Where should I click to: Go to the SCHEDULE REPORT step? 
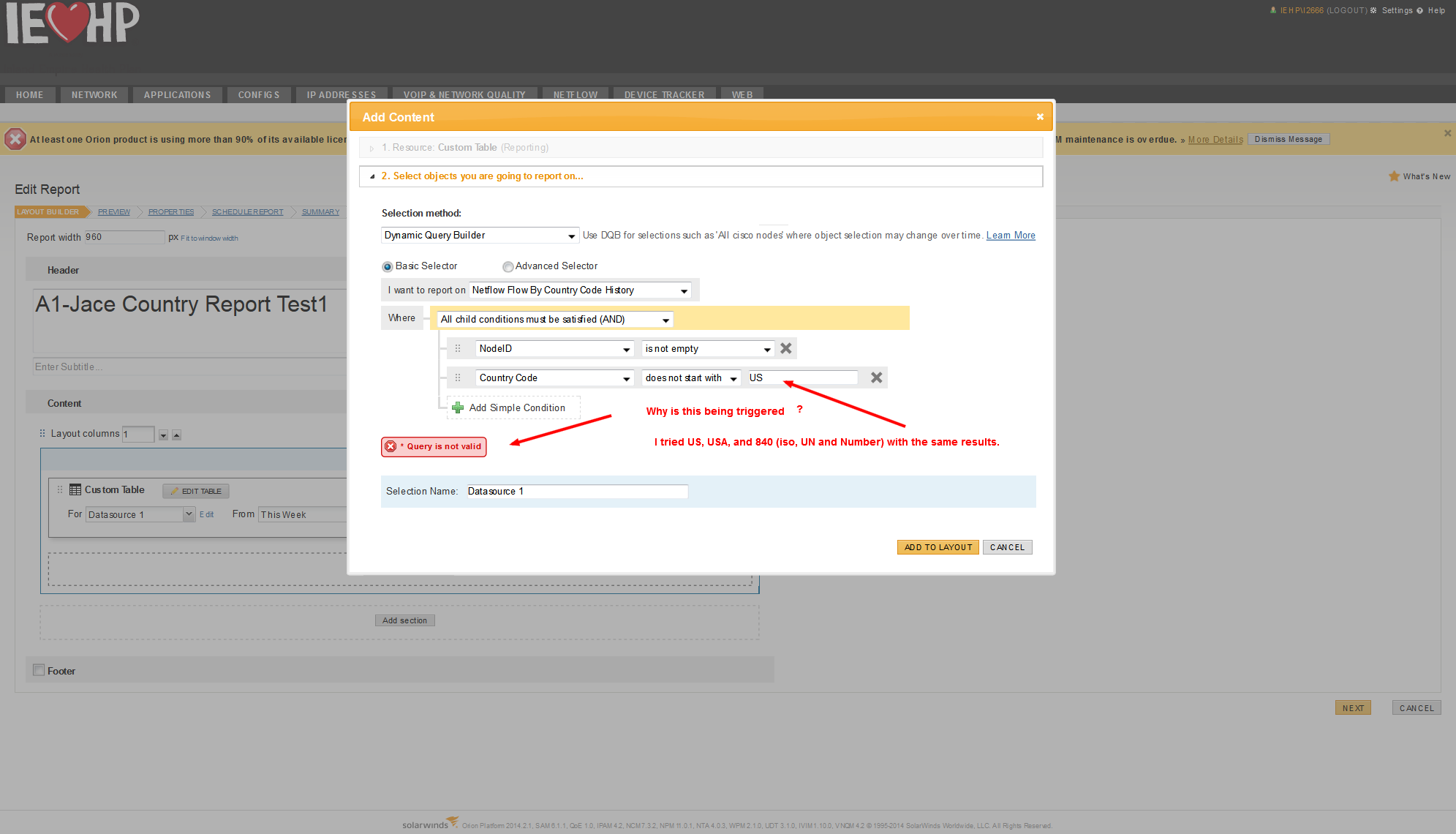point(247,212)
